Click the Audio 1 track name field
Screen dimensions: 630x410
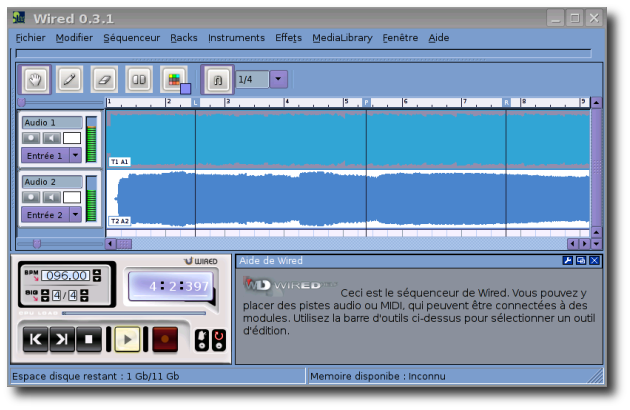52,123
